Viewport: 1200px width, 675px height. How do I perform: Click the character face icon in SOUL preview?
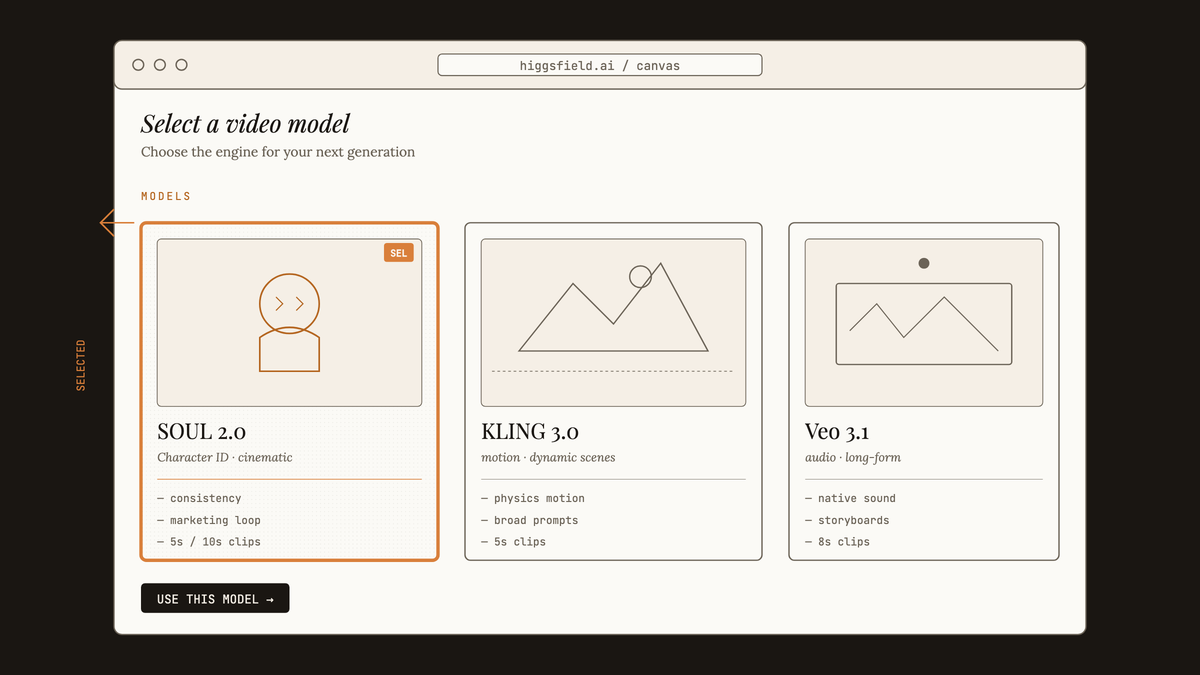coord(289,303)
